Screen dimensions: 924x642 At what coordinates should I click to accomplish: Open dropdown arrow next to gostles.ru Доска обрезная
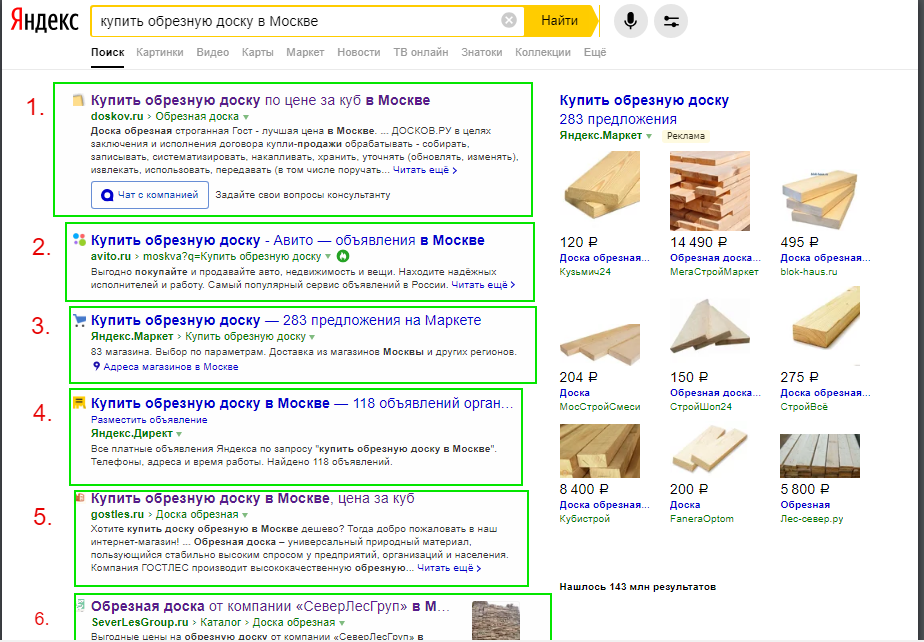tap(245, 514)
